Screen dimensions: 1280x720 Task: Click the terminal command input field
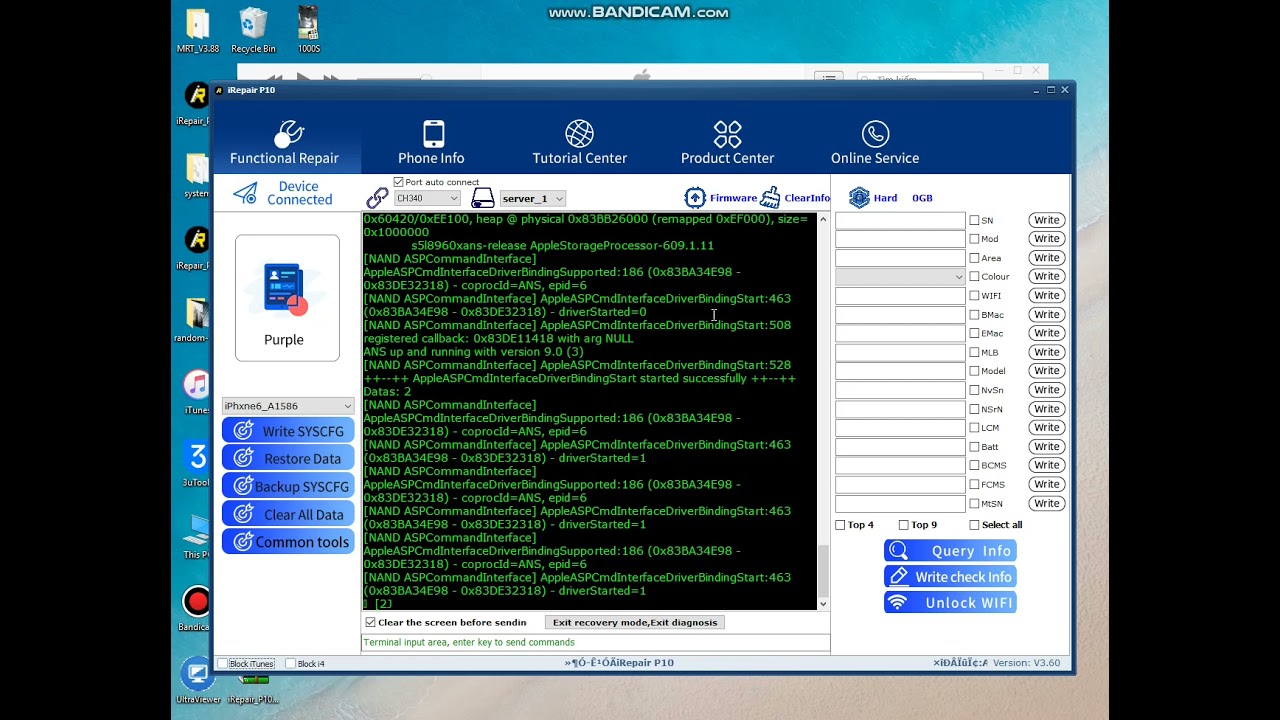[x=595, y=642]
